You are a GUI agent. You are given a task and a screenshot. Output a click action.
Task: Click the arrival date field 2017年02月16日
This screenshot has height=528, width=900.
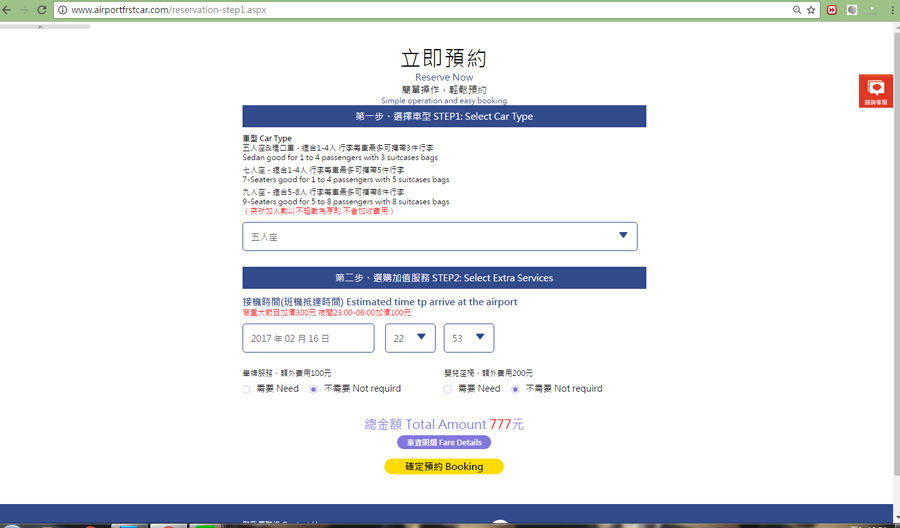[308, 338]
